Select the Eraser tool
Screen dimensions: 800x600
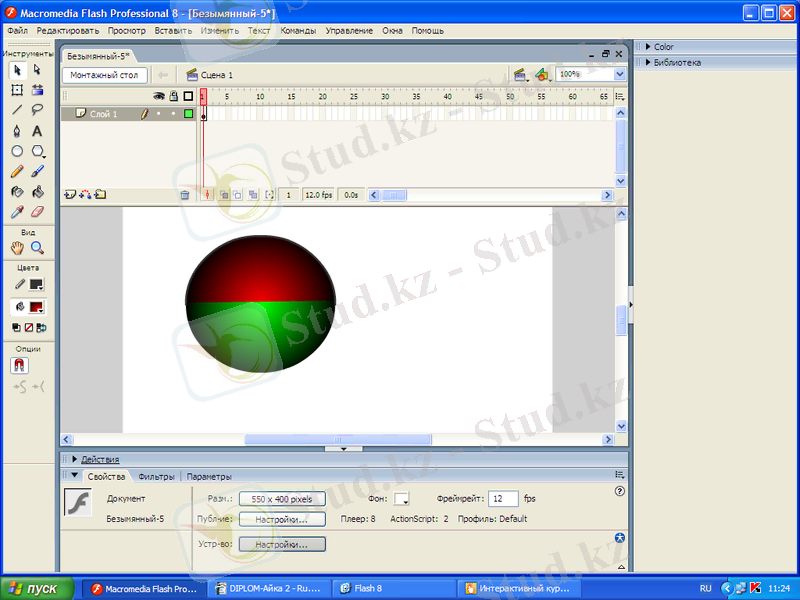37,212
